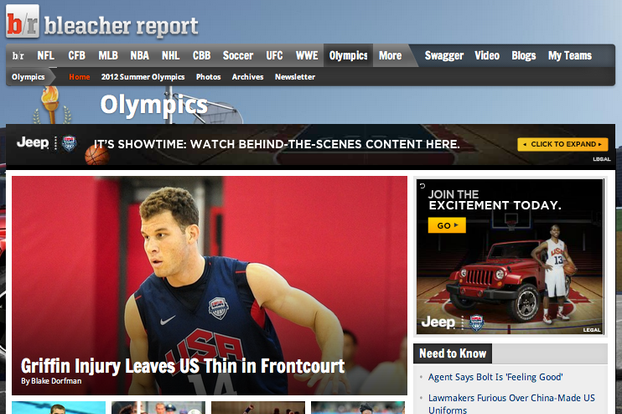The width and height of the screenshot is (622, 414).
Task: Click the Jeep logo in the sidebar ad
Action: (438, 322)
